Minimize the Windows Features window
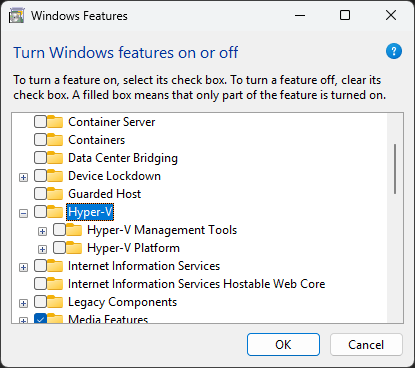The width and height of the screenshot is (415, 368). [x=300, y=15]
